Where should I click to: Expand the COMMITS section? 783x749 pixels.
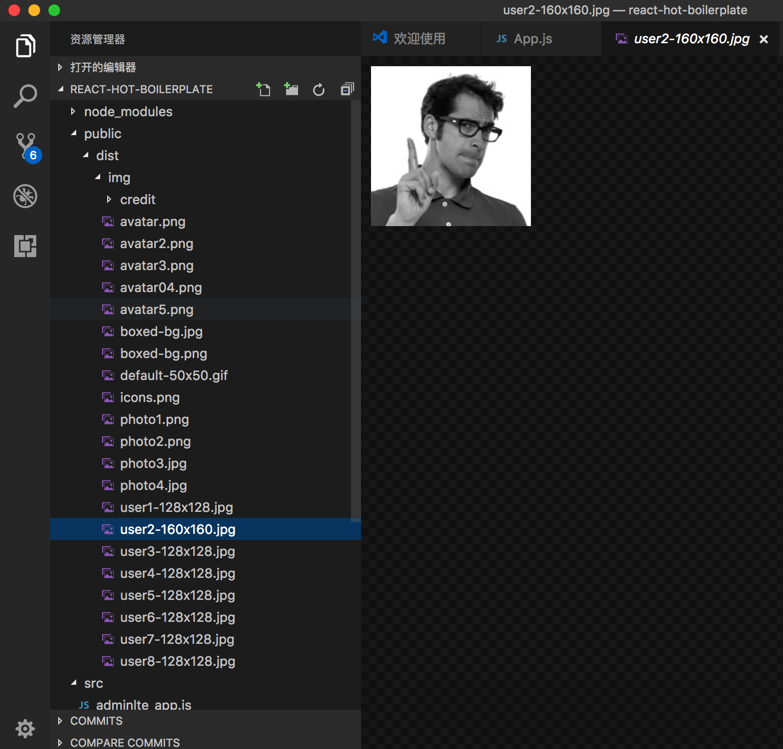(205, 721)
